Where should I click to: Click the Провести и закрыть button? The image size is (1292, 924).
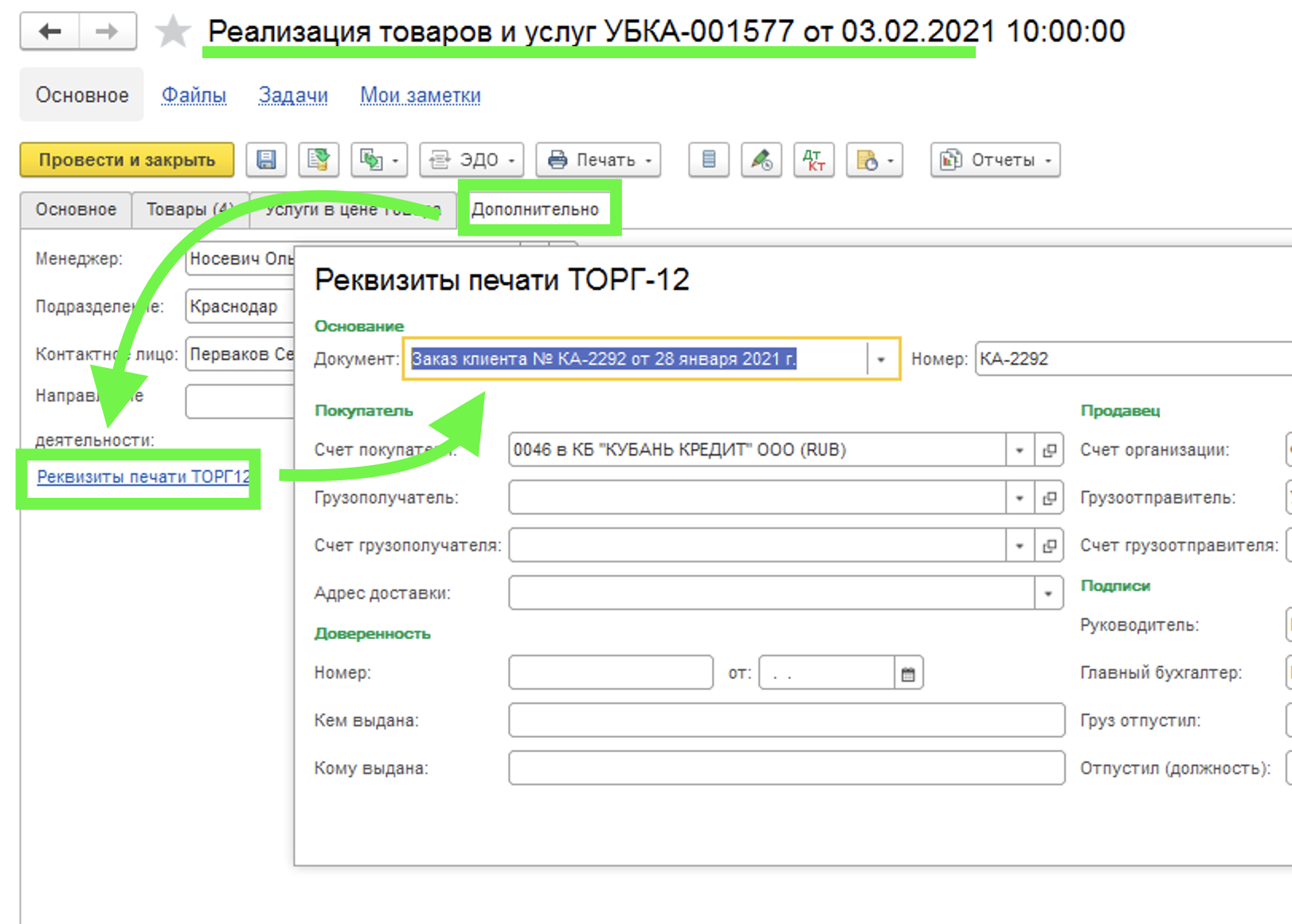click(x=127, y=160)
